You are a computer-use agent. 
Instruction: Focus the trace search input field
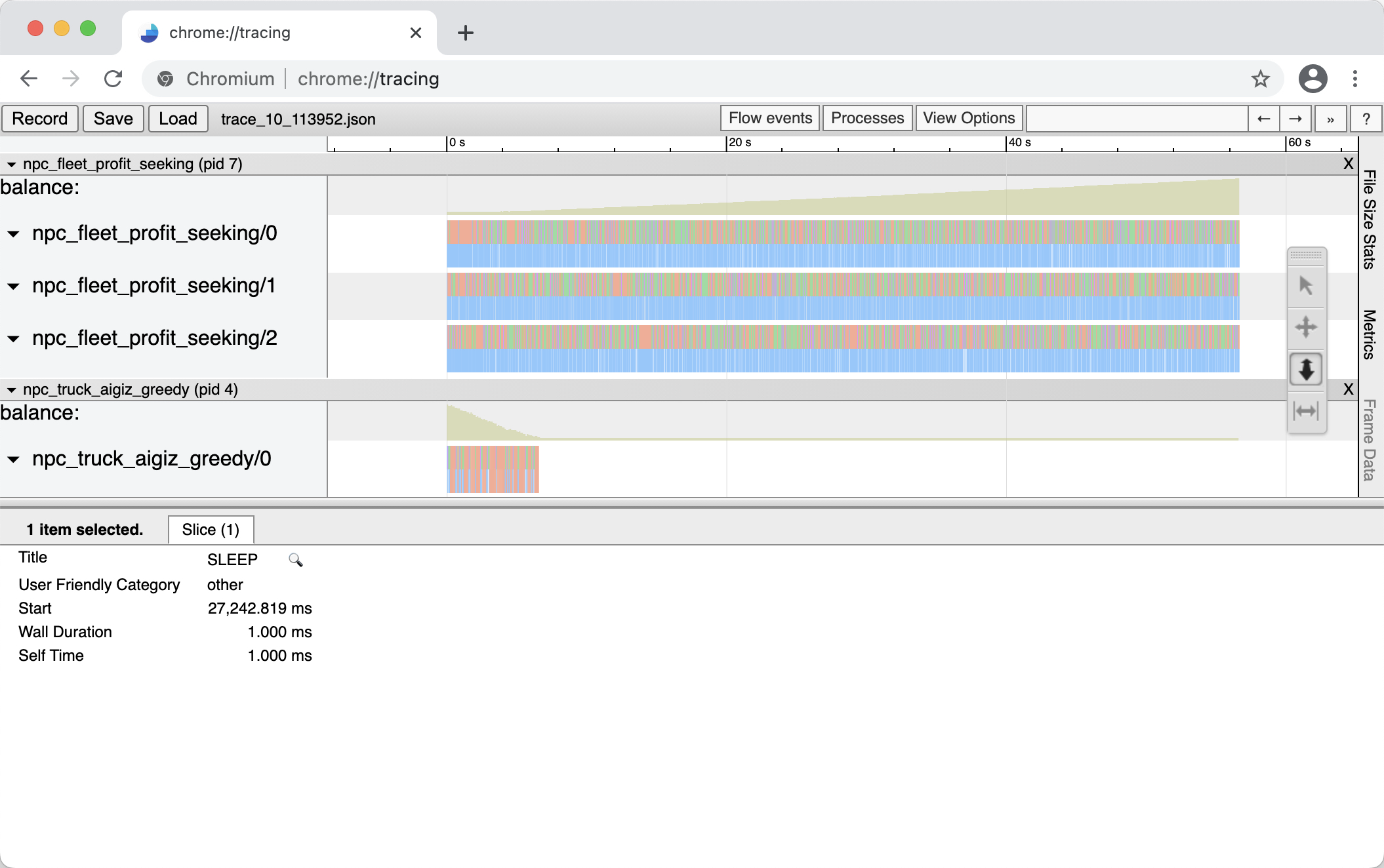[1136, 119]
